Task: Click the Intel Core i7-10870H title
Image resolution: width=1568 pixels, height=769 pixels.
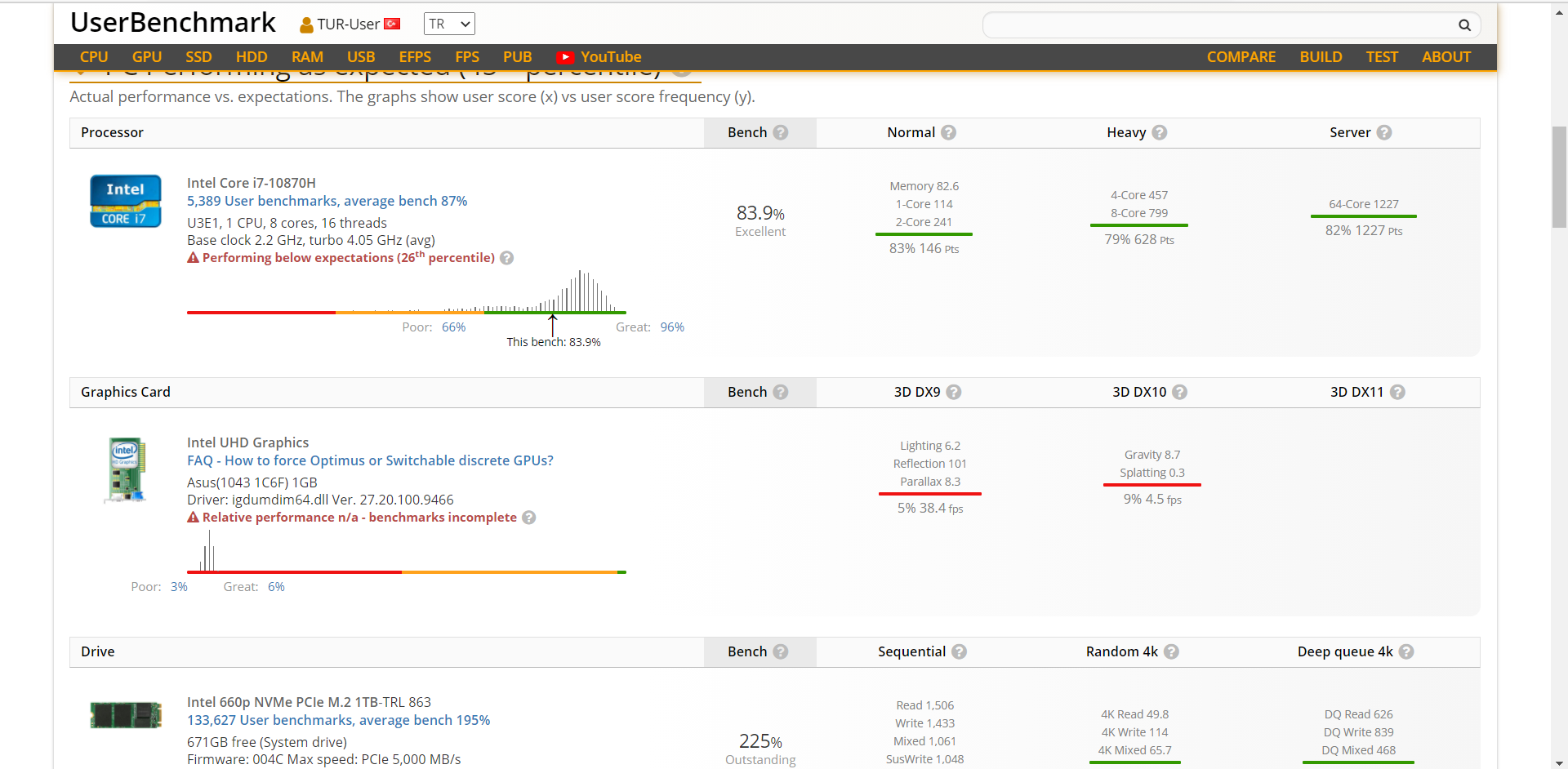Action: pyautogui.click(x=252, y=183)
